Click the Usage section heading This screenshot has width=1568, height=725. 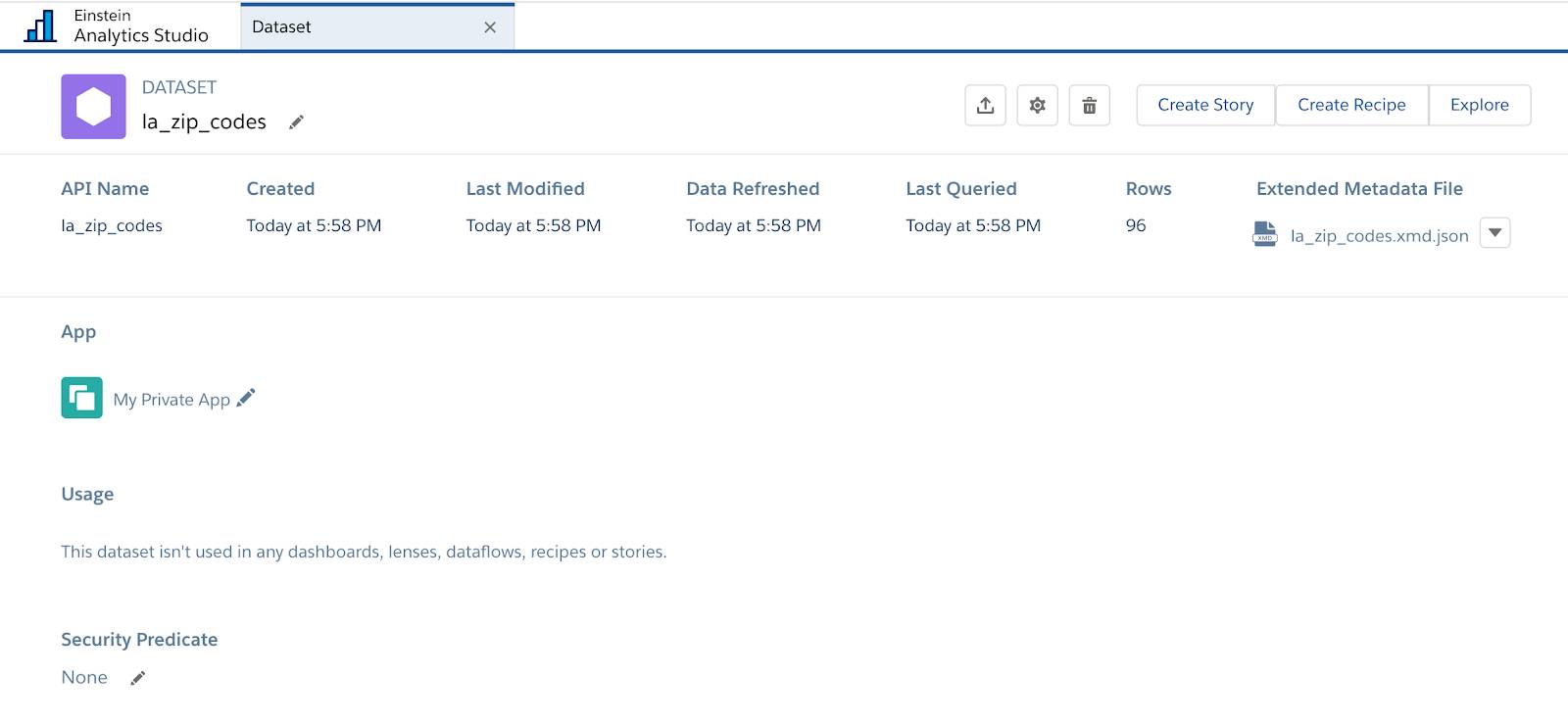(x=87, y=494)
